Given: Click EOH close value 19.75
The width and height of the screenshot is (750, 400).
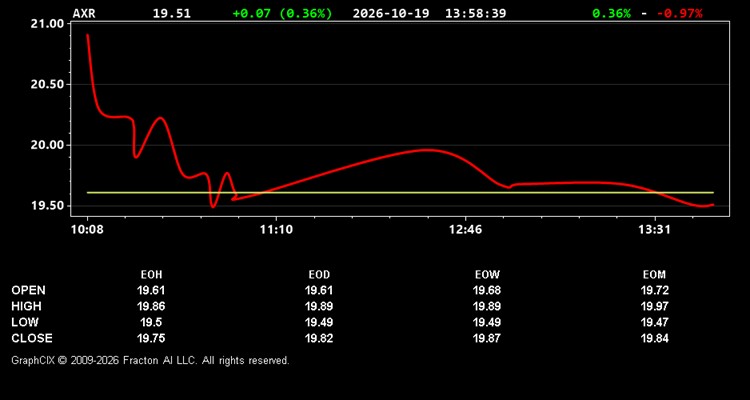Looking at the screenshot, I should (x=151, y=338).
